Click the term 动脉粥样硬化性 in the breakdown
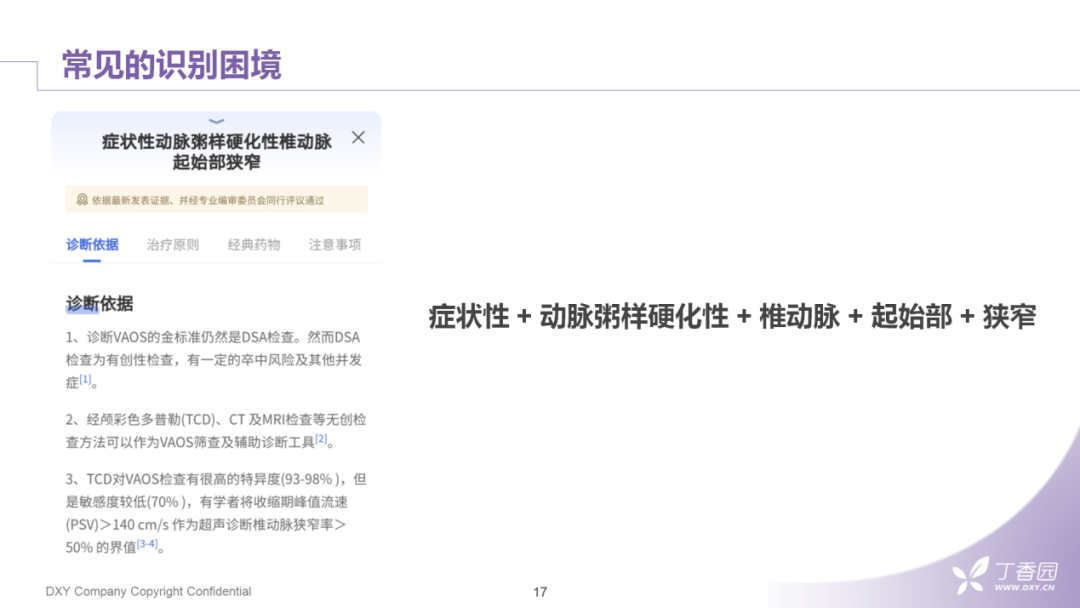This screenshot has width=1080, height=608. (634, 317)
